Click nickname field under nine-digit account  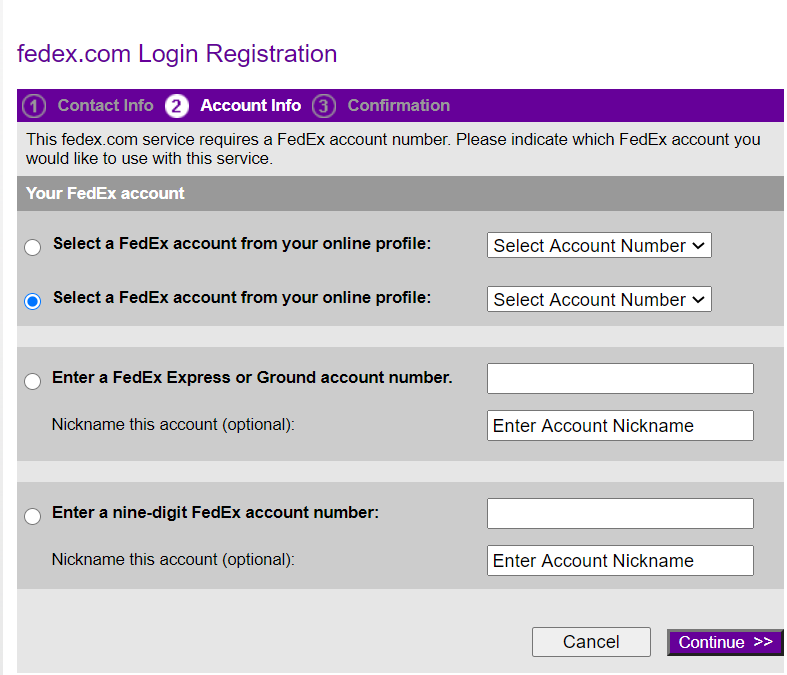620,561
